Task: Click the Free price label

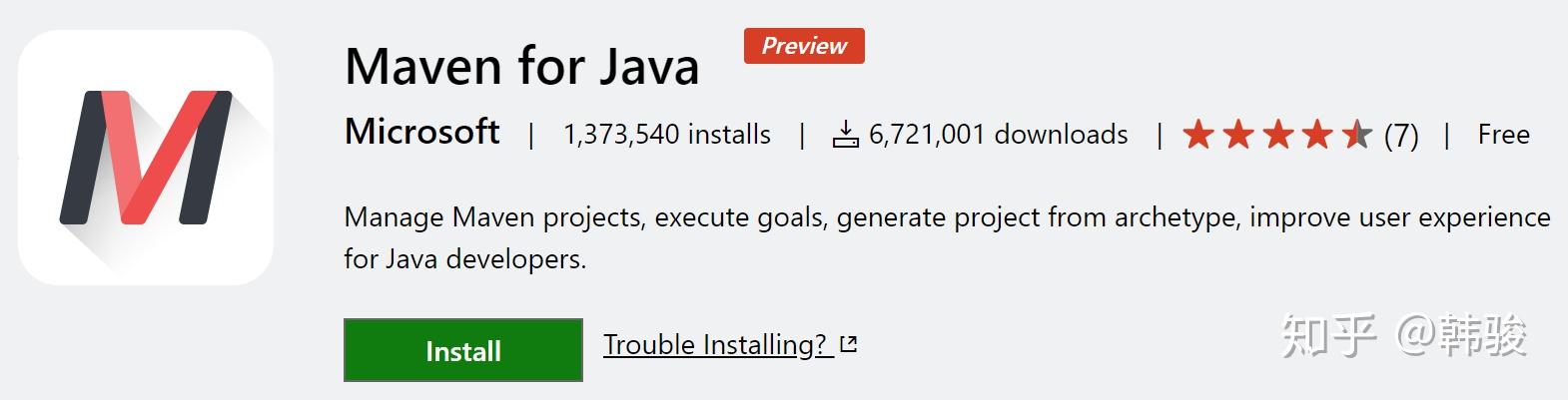Action: click(x=1504, y=135)
